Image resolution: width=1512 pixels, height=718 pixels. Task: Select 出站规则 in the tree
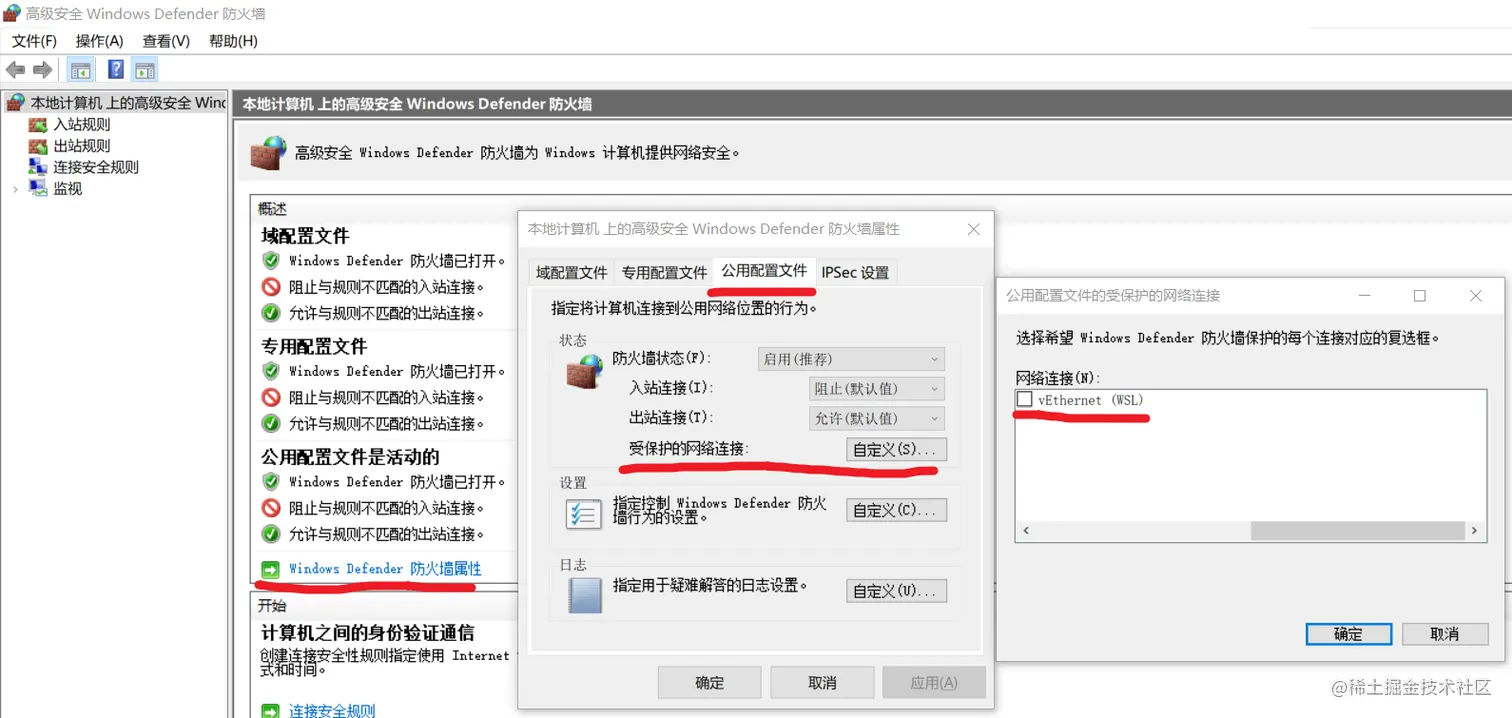click(82, 146)
